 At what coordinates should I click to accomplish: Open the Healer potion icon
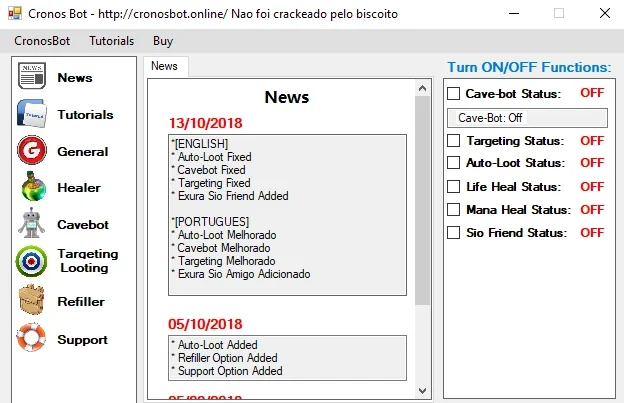point(33,186)
